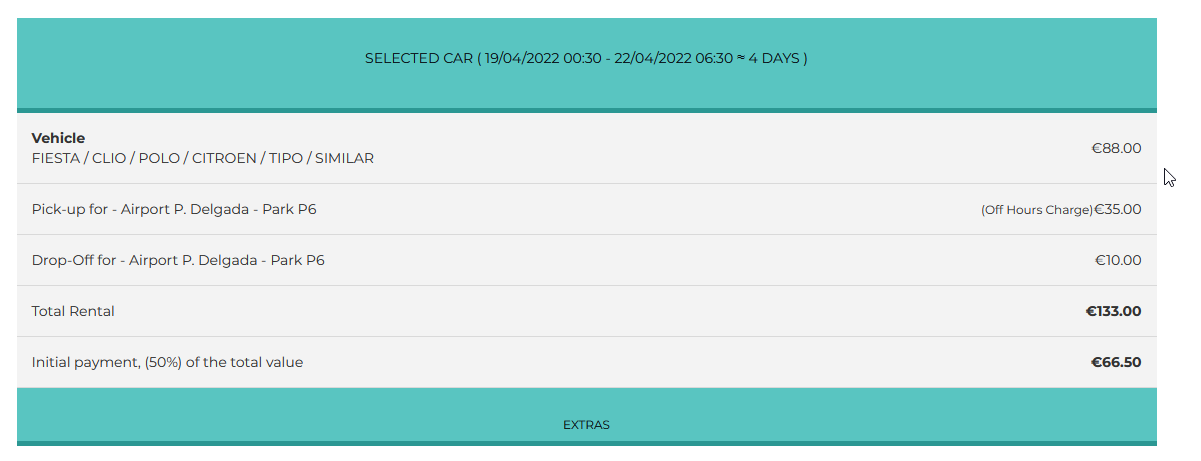This screenshot has height=461, width=1201.
Task: Click the SELECTED CAR header banner
Action: [586, 63]
